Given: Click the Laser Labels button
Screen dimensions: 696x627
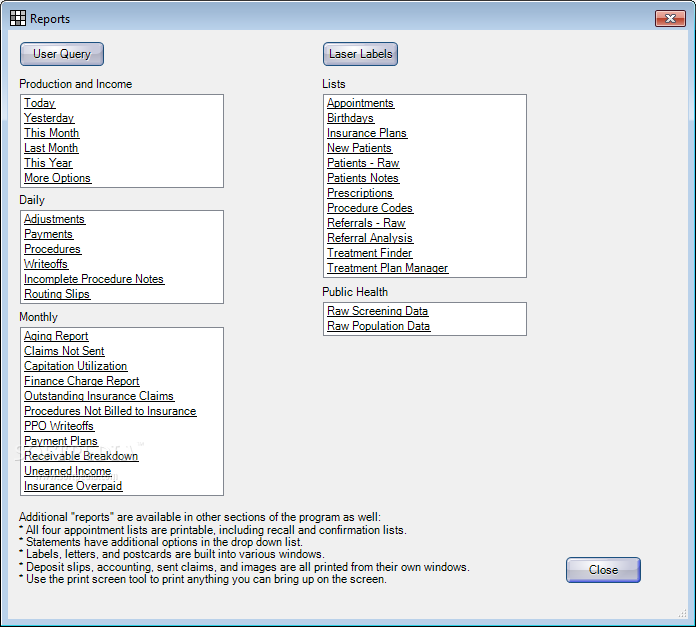Looking at the screenshot, I should point(360,54).
